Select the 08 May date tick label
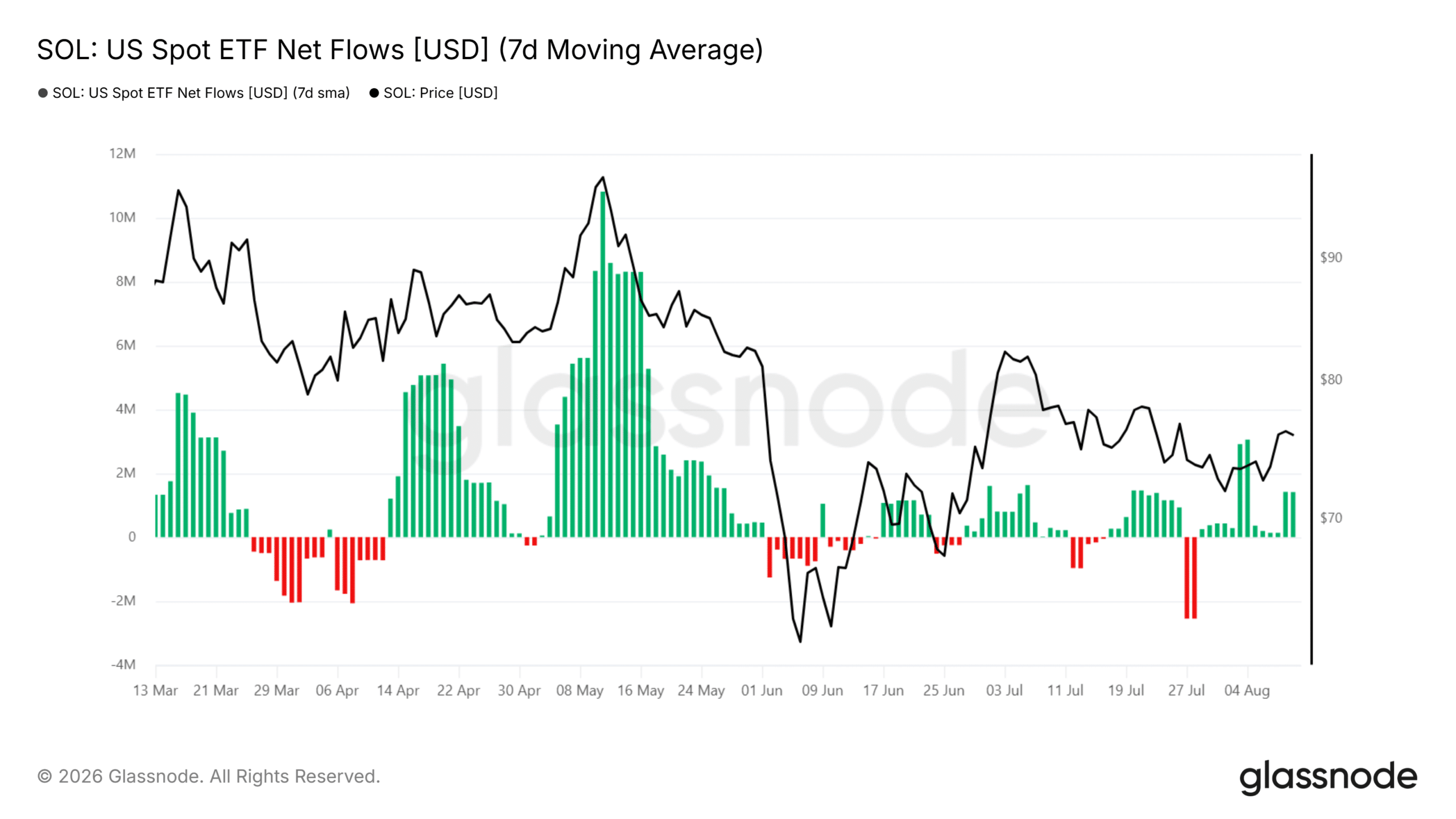Image resolution: width=1456 pixels, height=819 pixels. coord(580,690)
